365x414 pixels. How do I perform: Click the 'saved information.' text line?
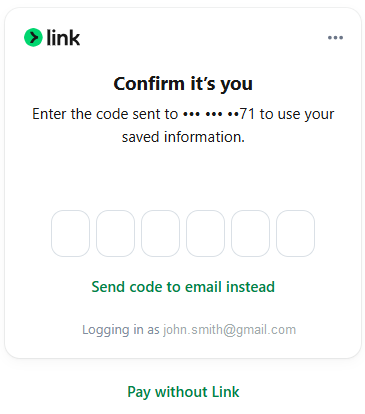coord(183,137)
